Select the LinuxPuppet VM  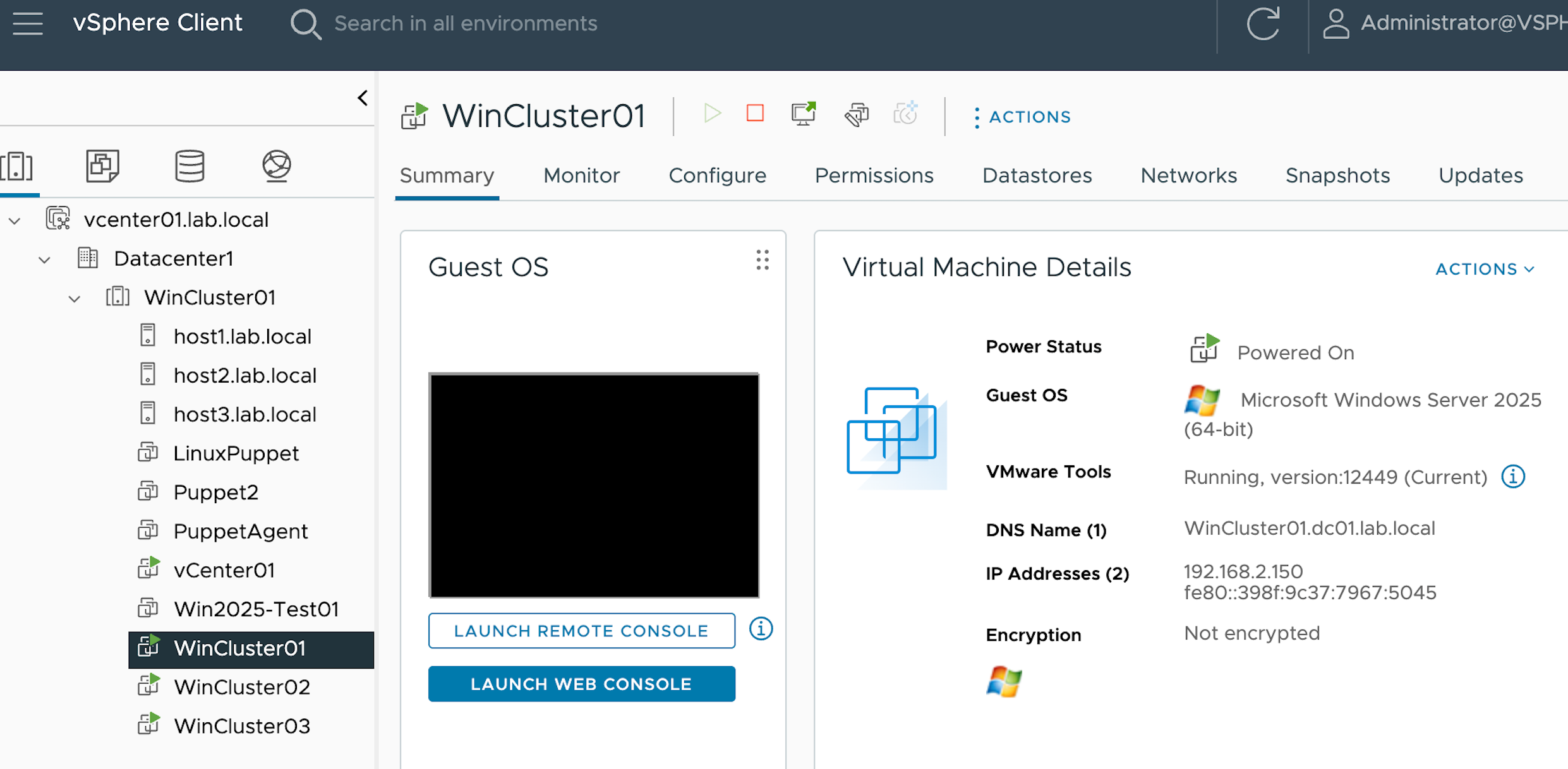(x=236, y=453)
